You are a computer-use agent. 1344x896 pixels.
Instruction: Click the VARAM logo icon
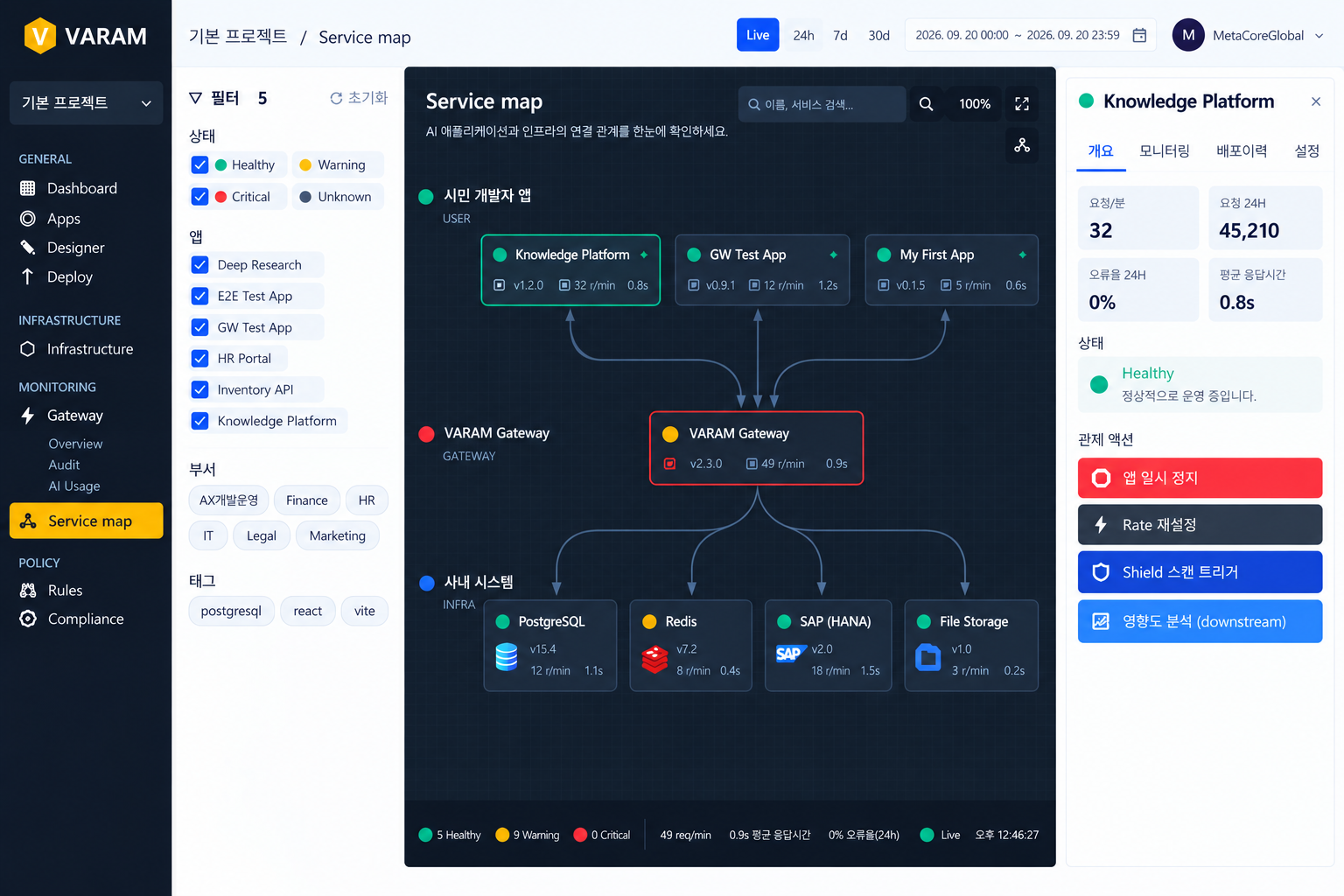(39, 36)
